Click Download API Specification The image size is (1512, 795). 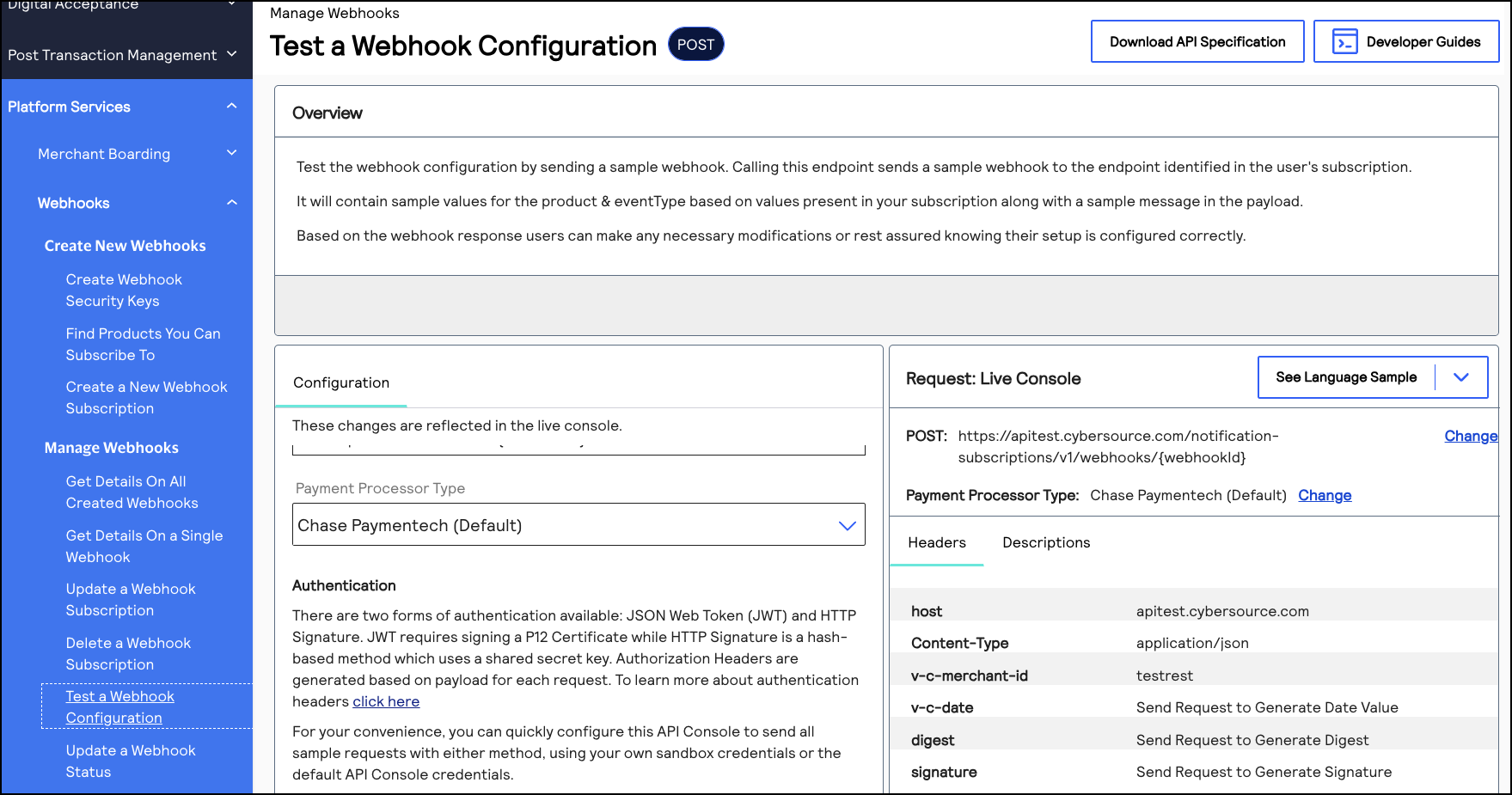[1197, 40]
